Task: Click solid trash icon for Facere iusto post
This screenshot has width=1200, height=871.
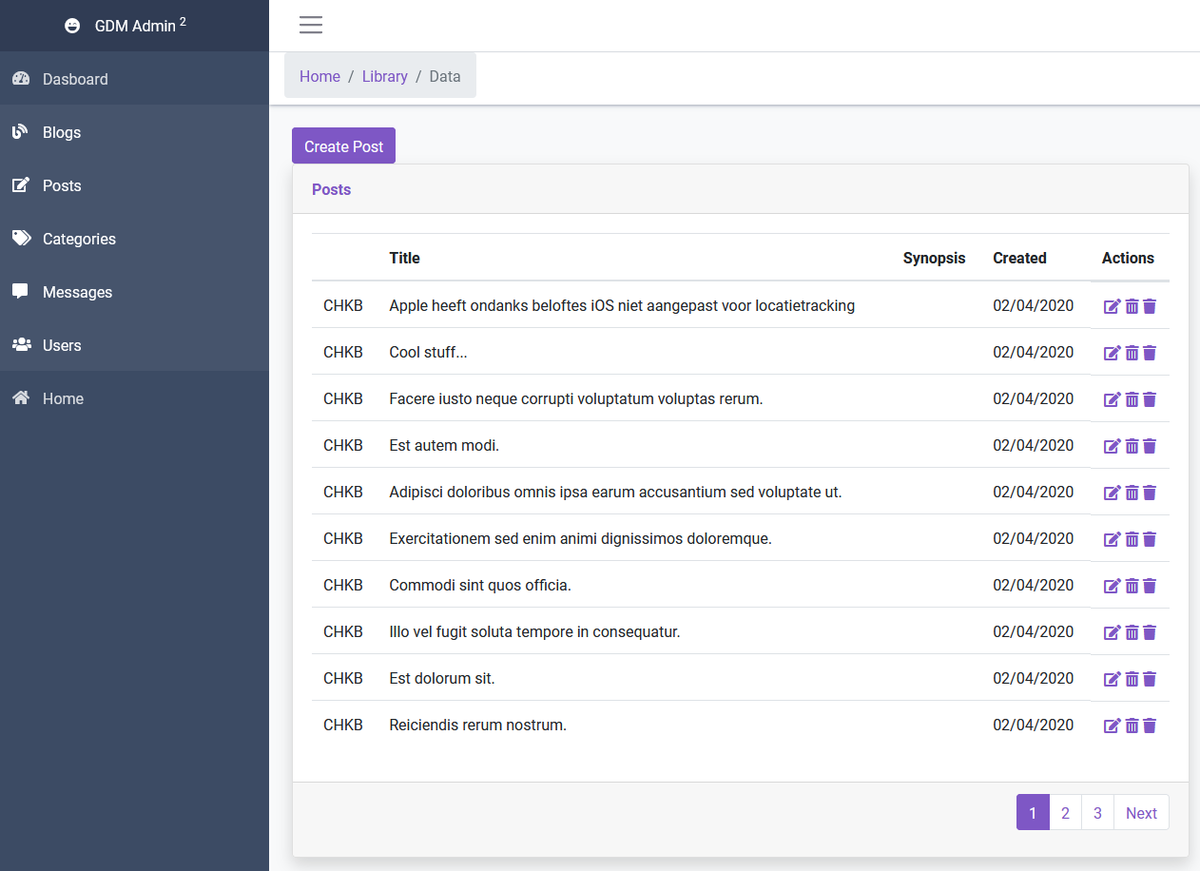Action: (x=1150, y=400)
